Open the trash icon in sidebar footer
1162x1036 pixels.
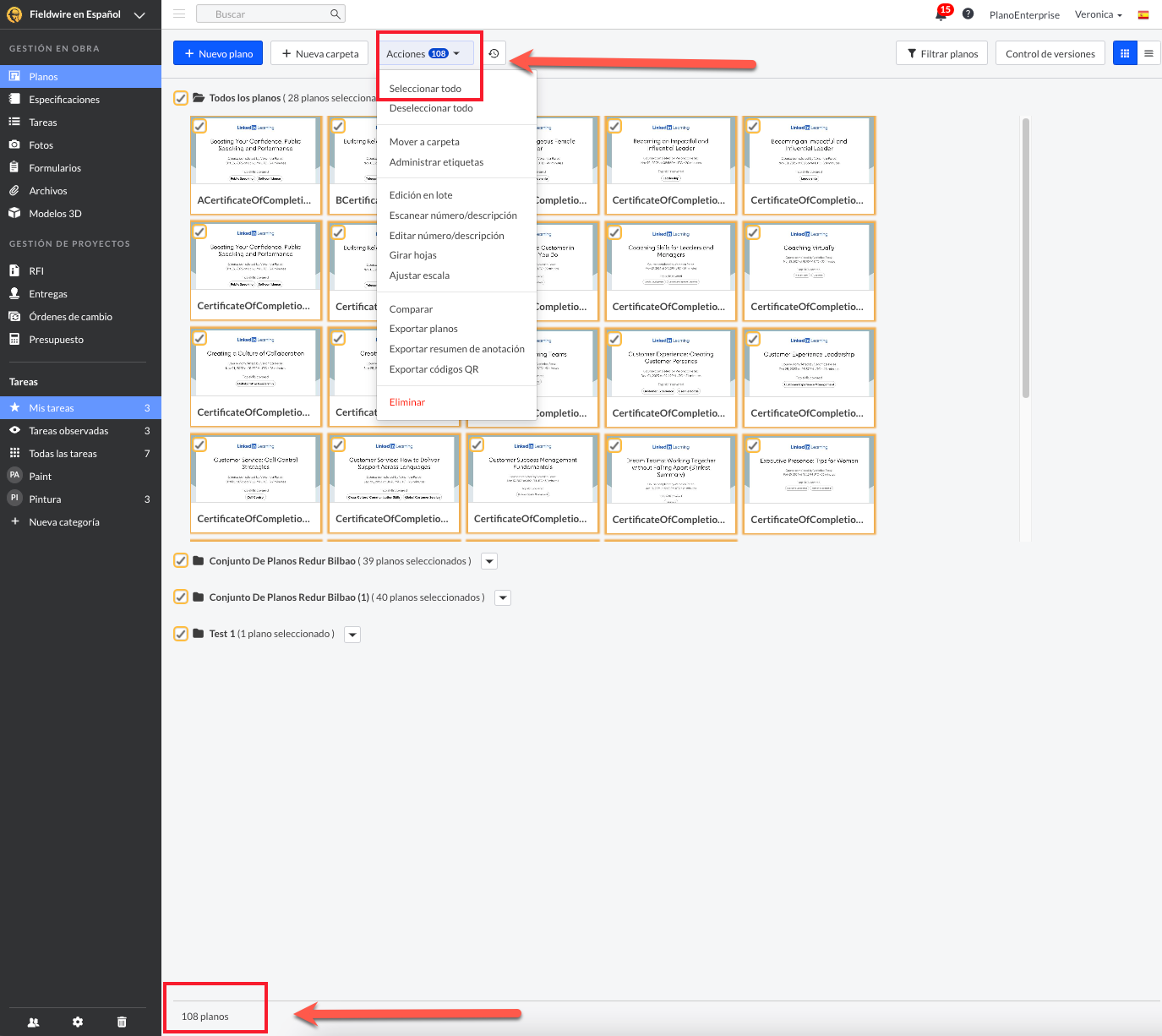(x=122, y=1022)
